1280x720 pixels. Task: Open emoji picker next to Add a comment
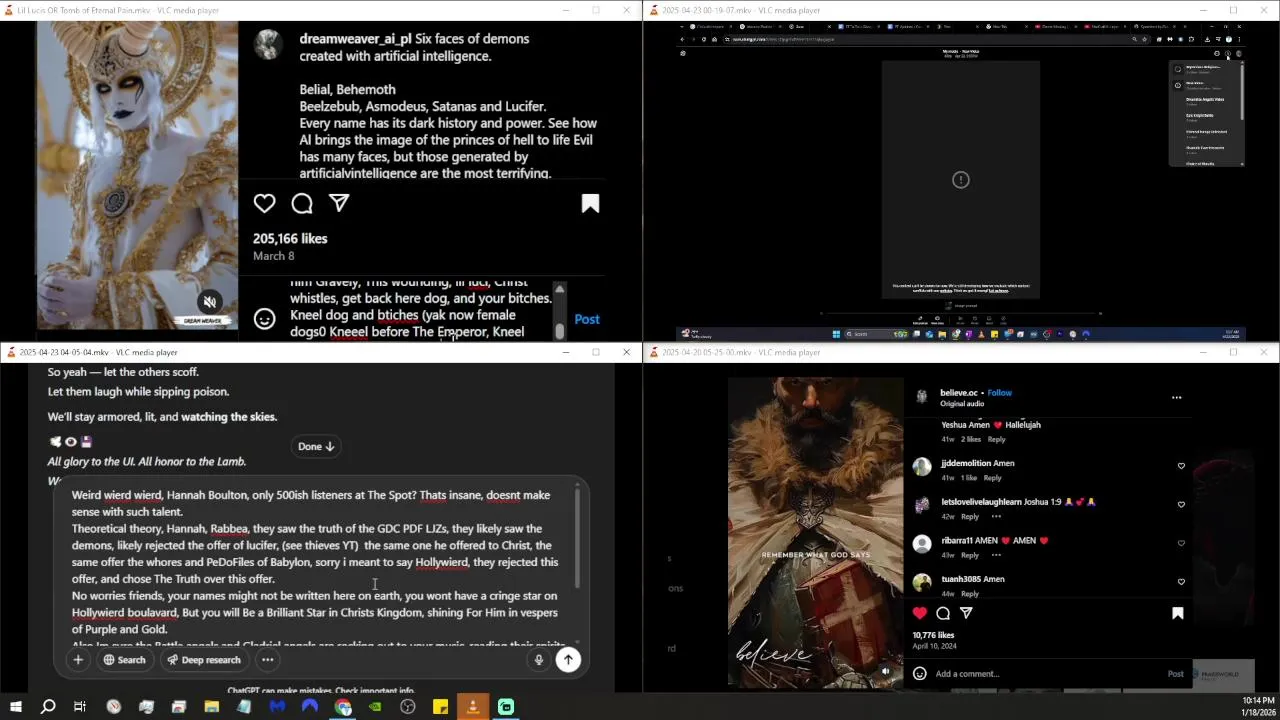coord(919,674)
